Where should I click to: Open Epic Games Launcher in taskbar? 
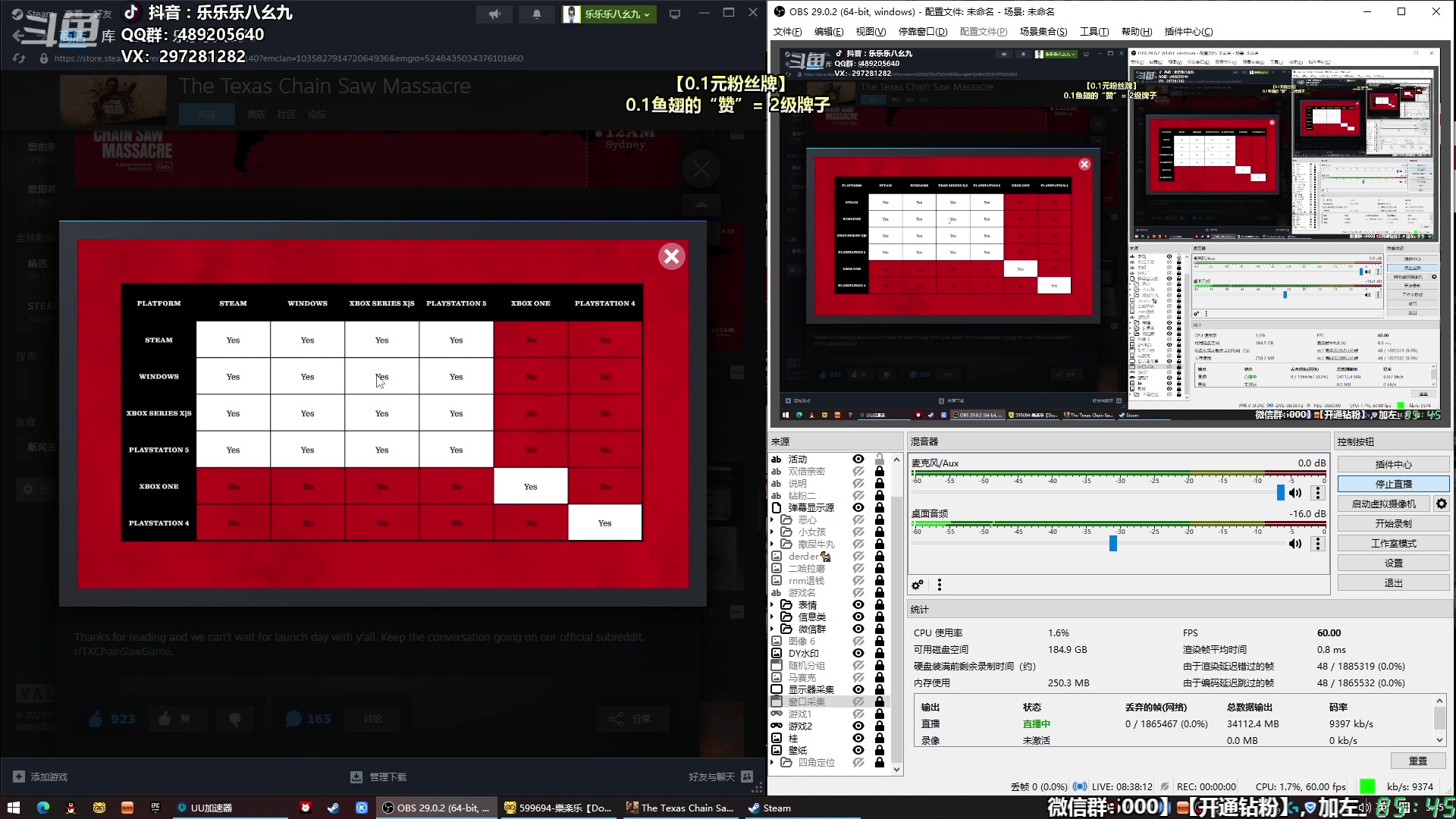(x=155, y=808)
